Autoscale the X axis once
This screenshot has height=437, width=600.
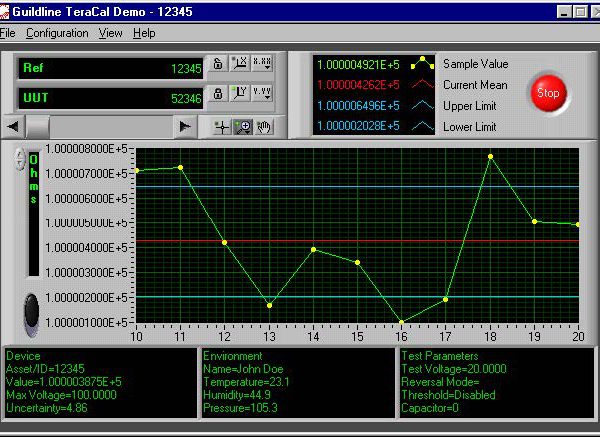pos(240,63)
